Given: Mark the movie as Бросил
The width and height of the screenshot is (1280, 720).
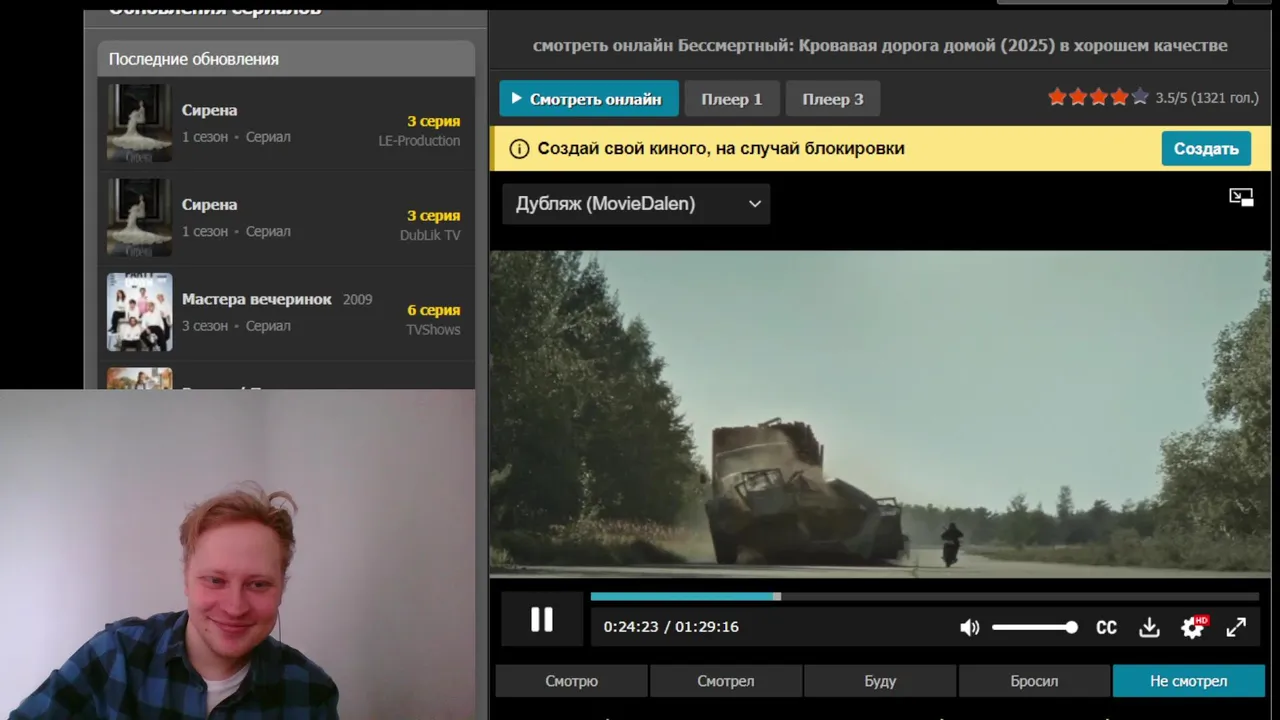Looking at the screenshot, I should click(x=1034, y=681).
